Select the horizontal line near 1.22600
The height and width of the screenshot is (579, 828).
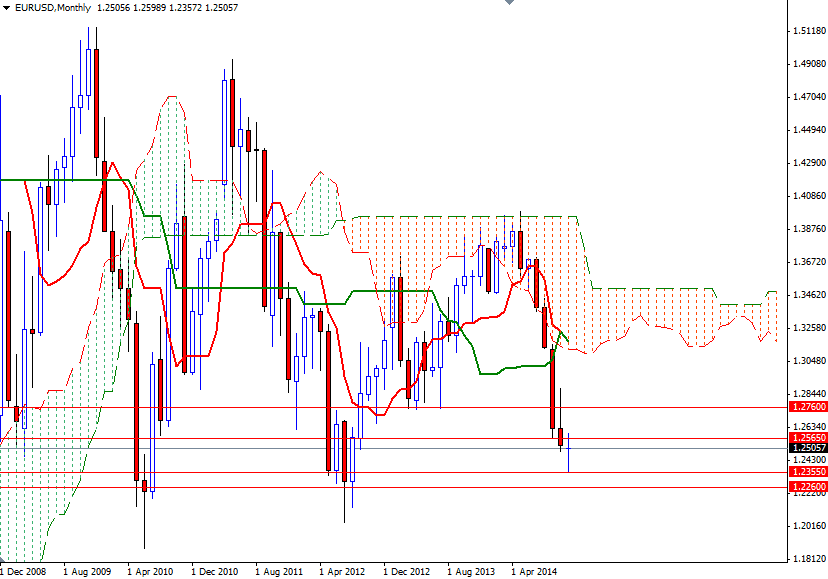[x=300, y=484]
